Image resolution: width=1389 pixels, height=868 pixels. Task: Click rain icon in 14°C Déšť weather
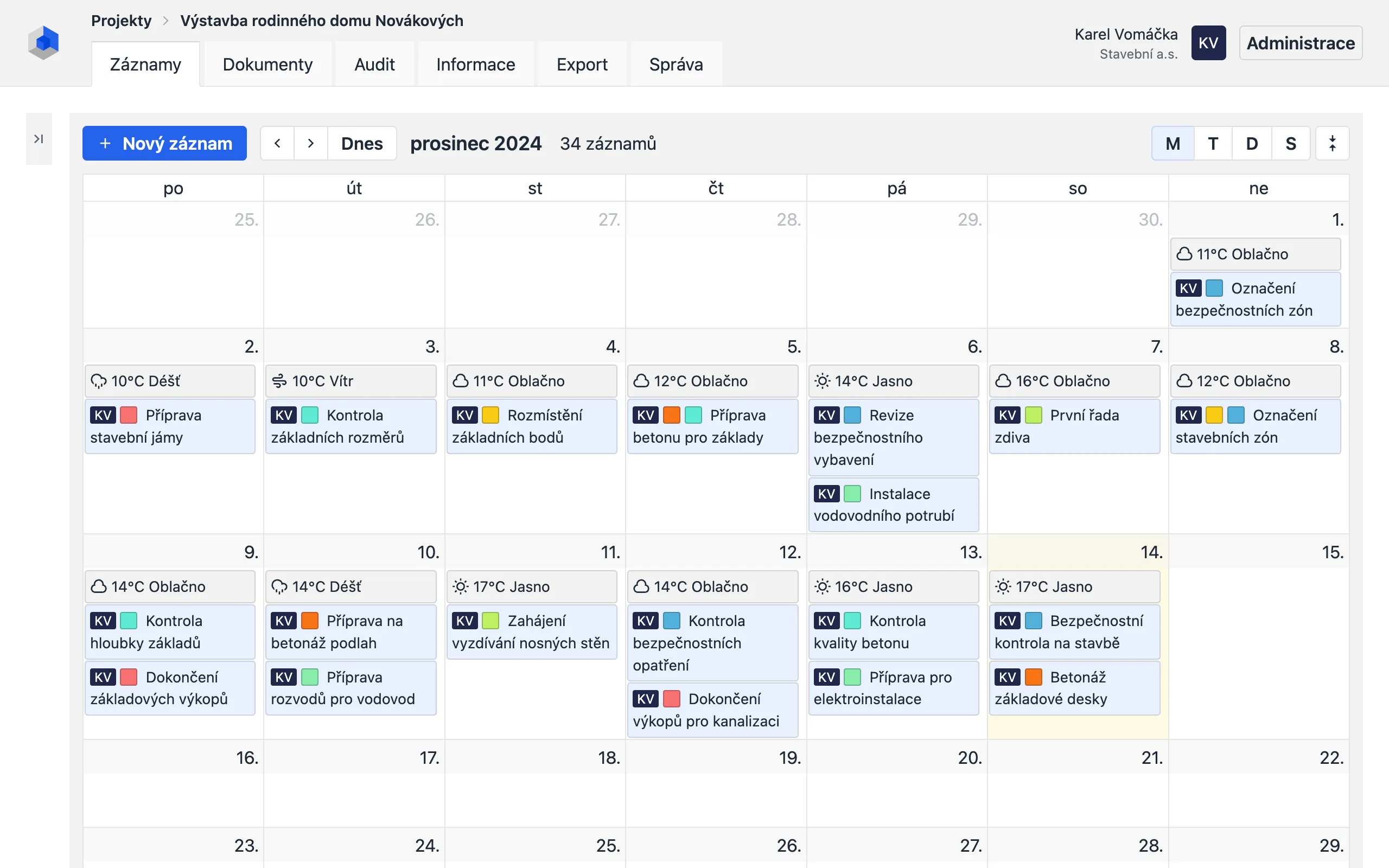click(x=279, y=586)
